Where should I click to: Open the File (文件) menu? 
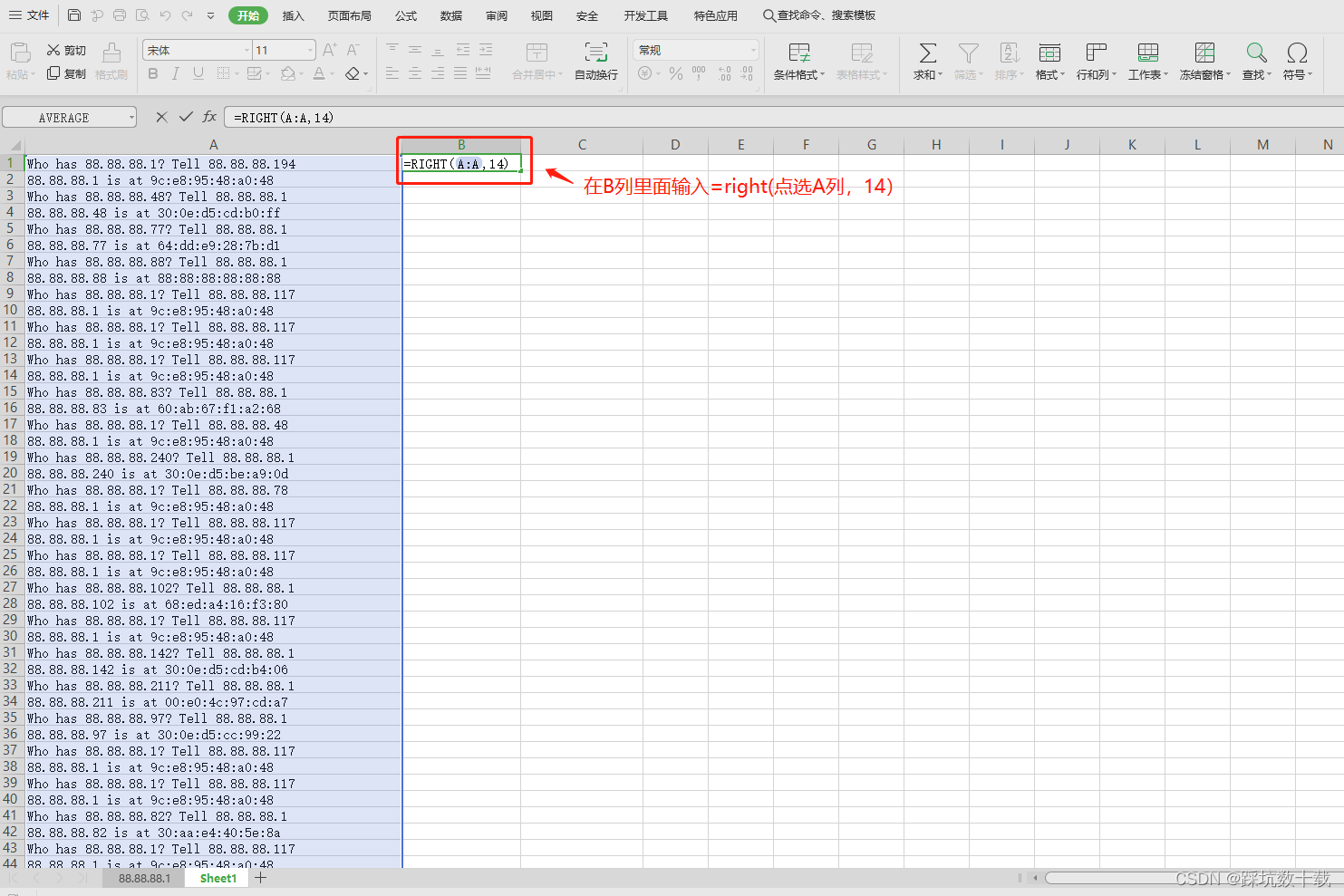(x=30, y=15)
